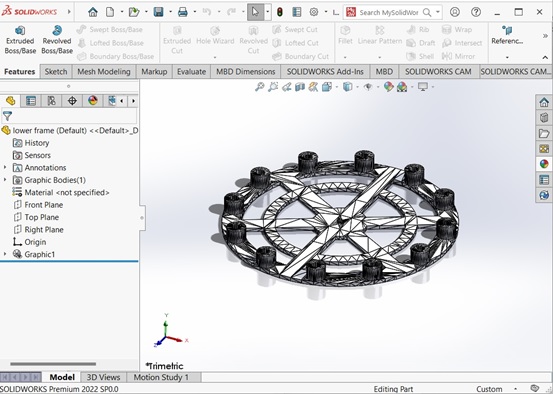Expand the Graphic Bodies(1) folder

(5, 180)
